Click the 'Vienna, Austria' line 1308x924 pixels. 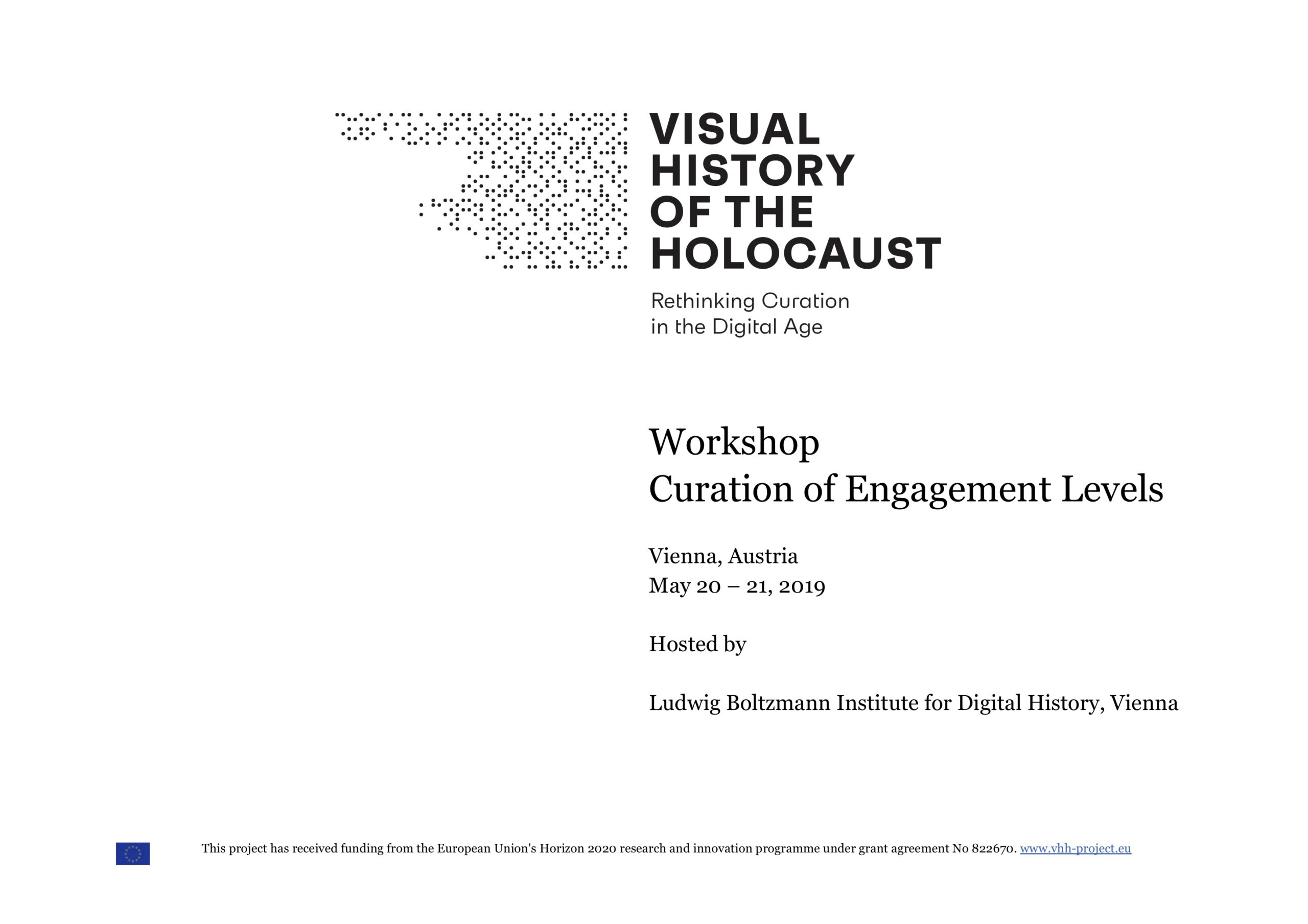(x=723, y=556)
